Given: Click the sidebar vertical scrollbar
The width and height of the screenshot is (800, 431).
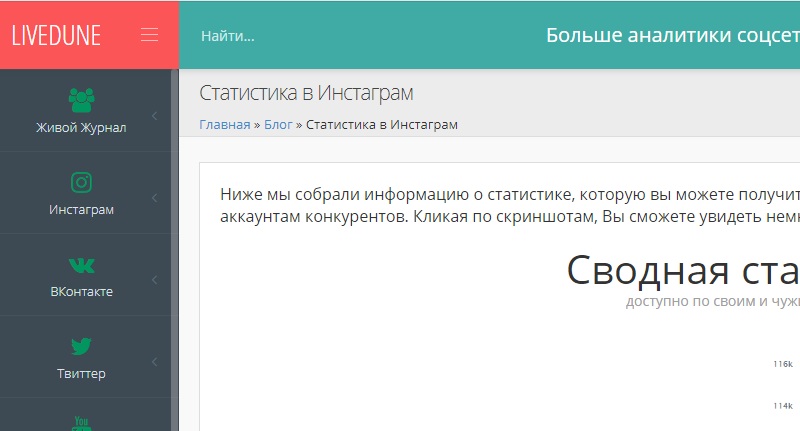Looking at the screenshot, I should [x=174, y=250].
